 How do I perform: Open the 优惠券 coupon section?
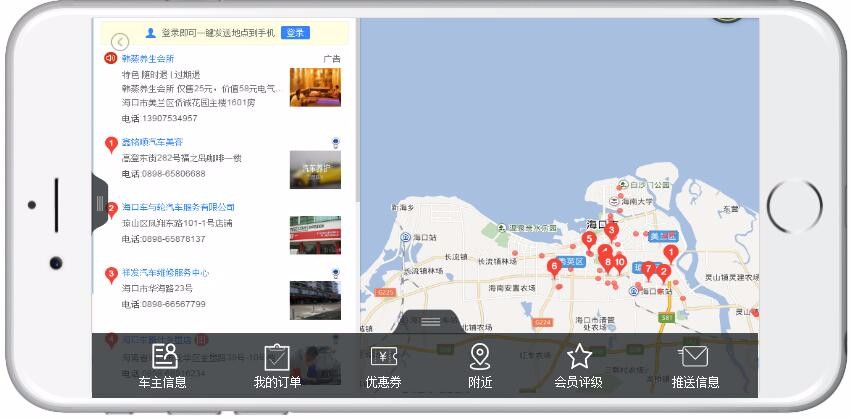(x=384, y=365)
